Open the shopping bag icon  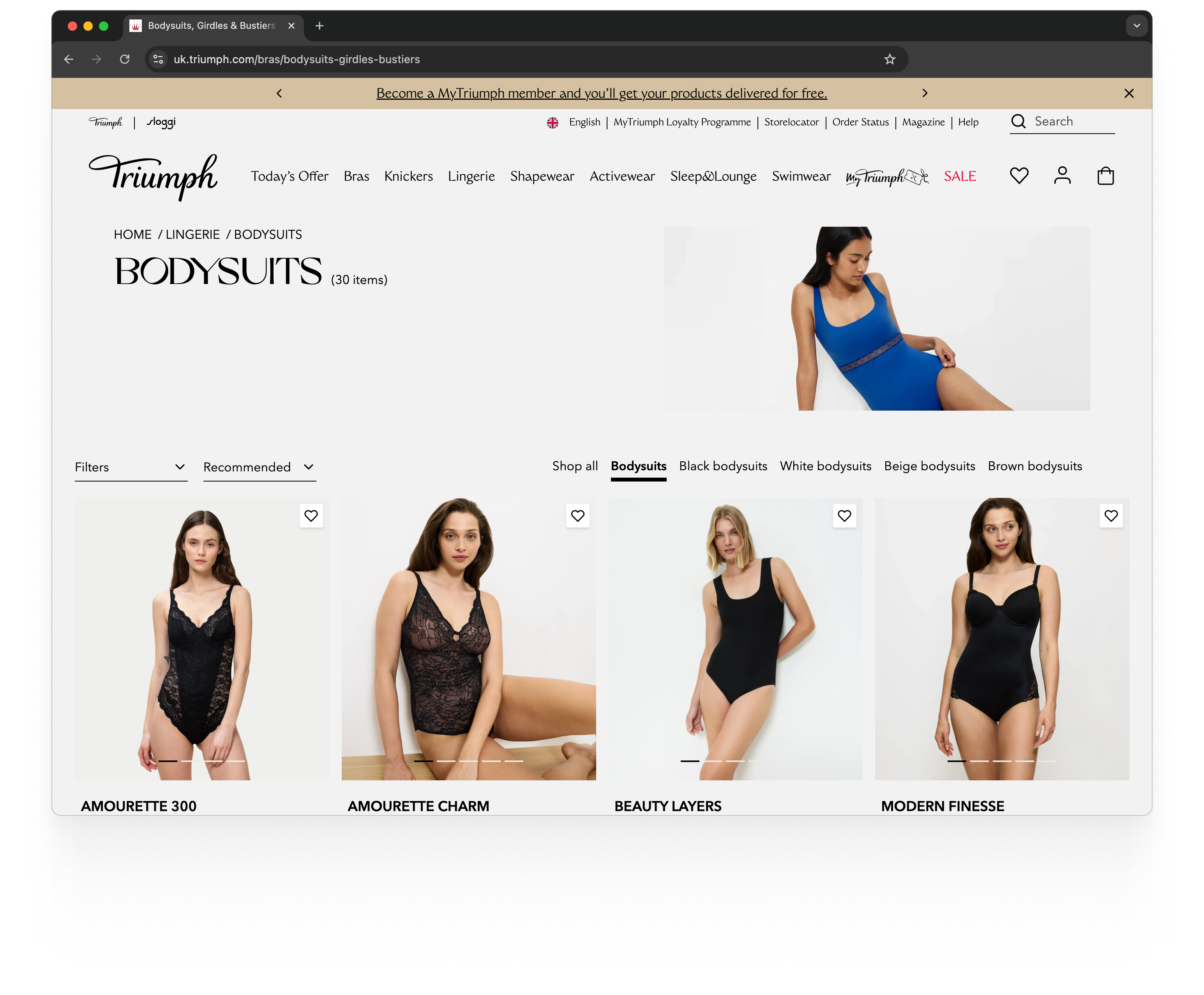point(1105,175)
